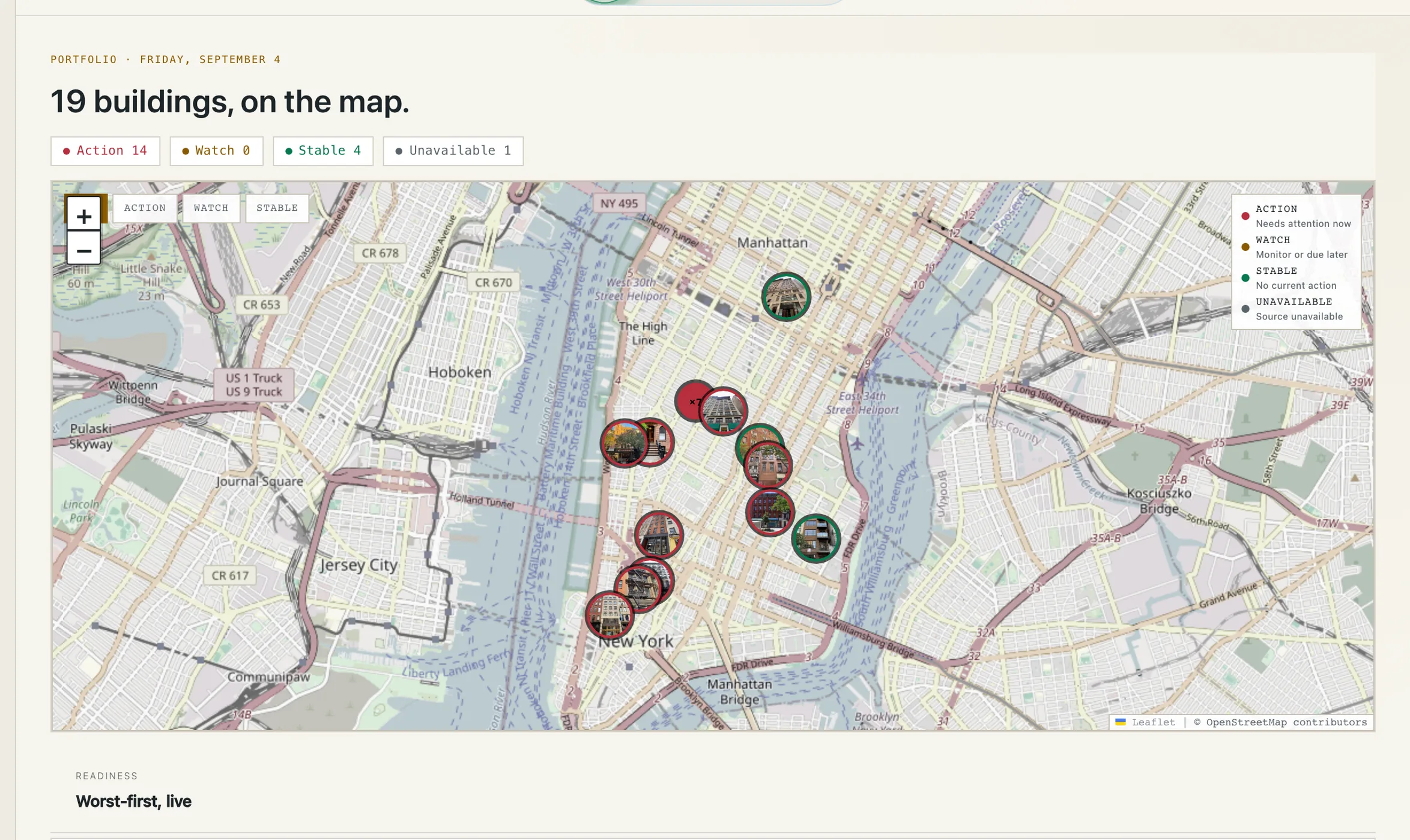
Task: Click the Jersey City map label
Action: tap(359, 565)
